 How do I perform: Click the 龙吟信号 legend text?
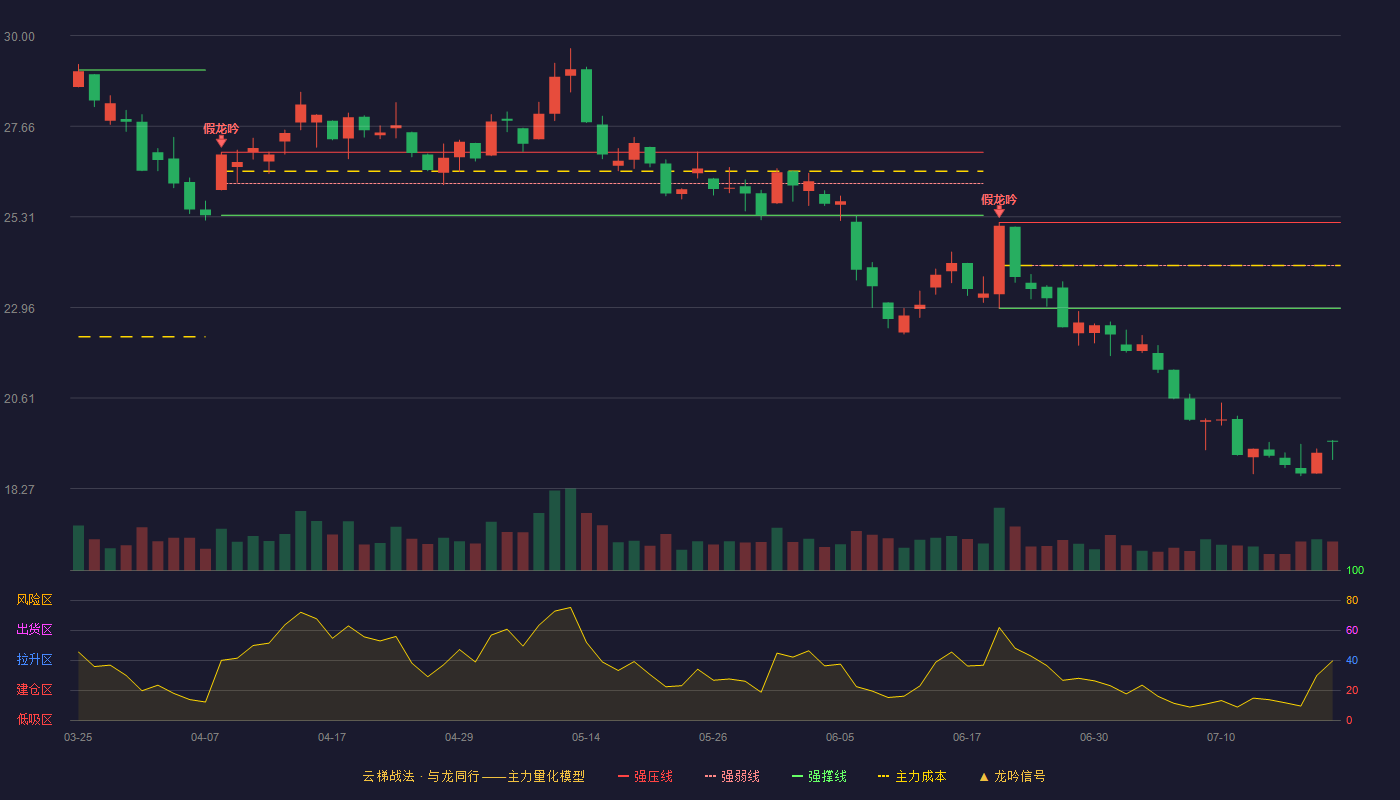(x=1020, y=776)
